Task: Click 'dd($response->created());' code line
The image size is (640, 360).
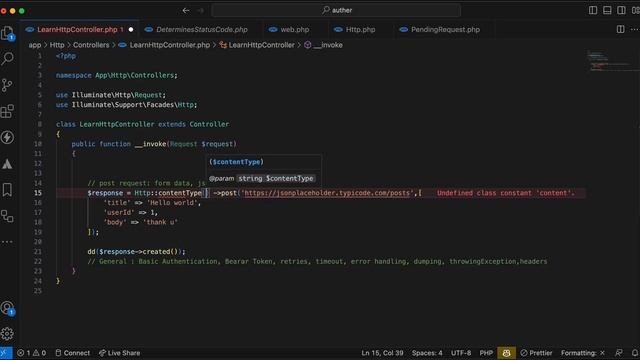Action: tap(136, 252)
